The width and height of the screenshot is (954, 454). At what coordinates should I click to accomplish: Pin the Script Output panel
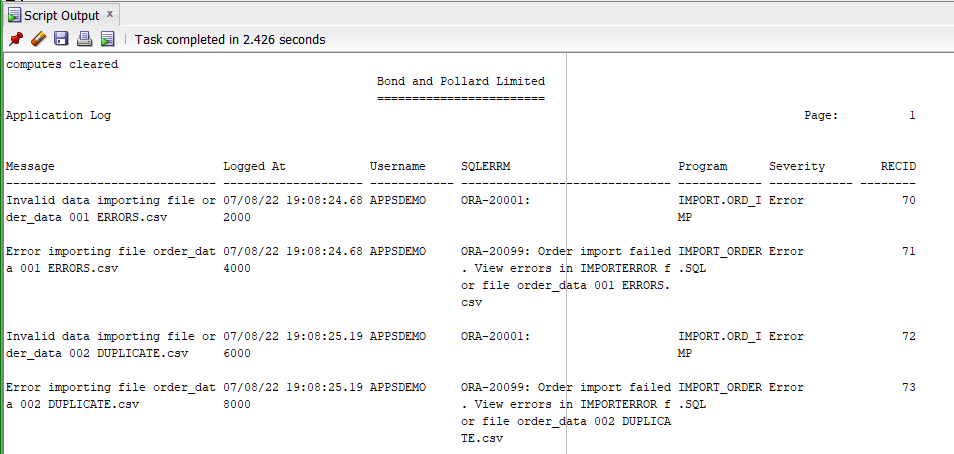[16, 39]
